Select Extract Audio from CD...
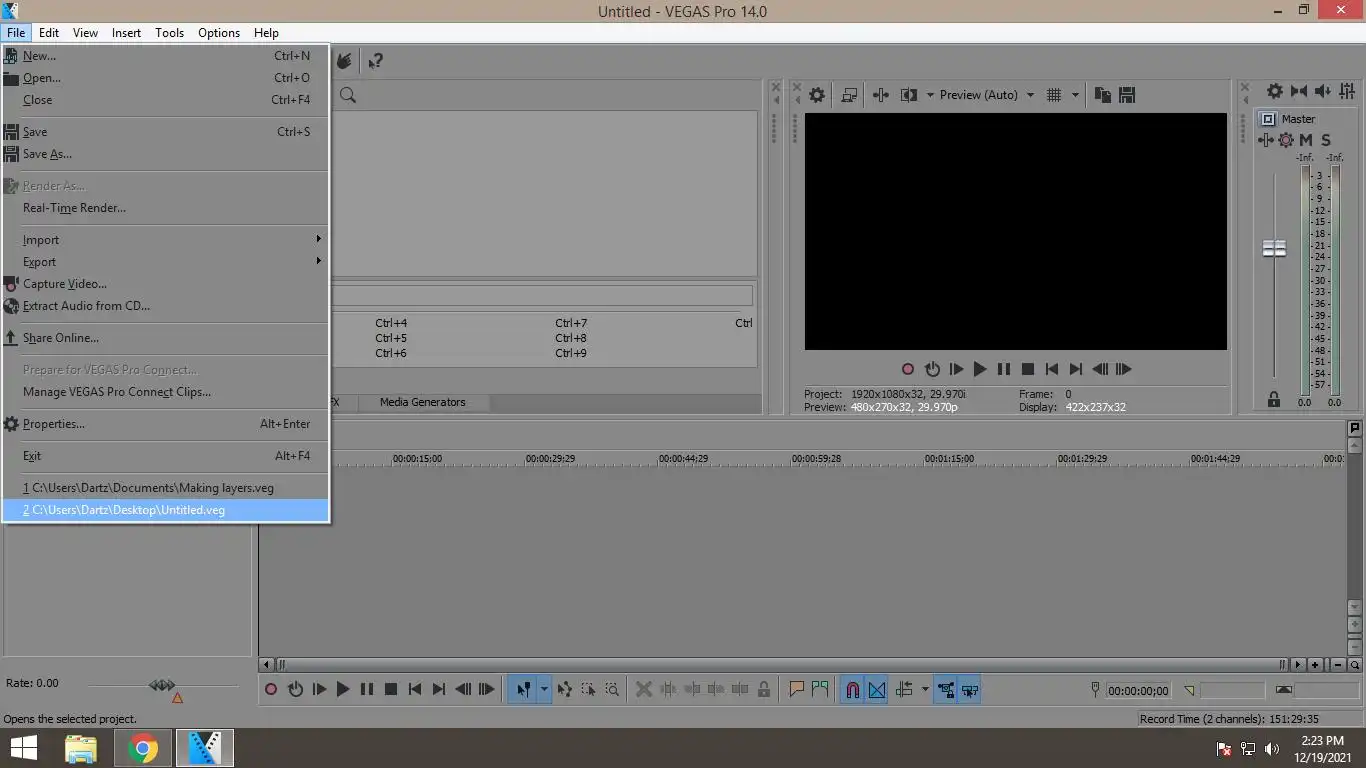The height and width of the screenshot is (768, 1366). [x=165, y=306]
